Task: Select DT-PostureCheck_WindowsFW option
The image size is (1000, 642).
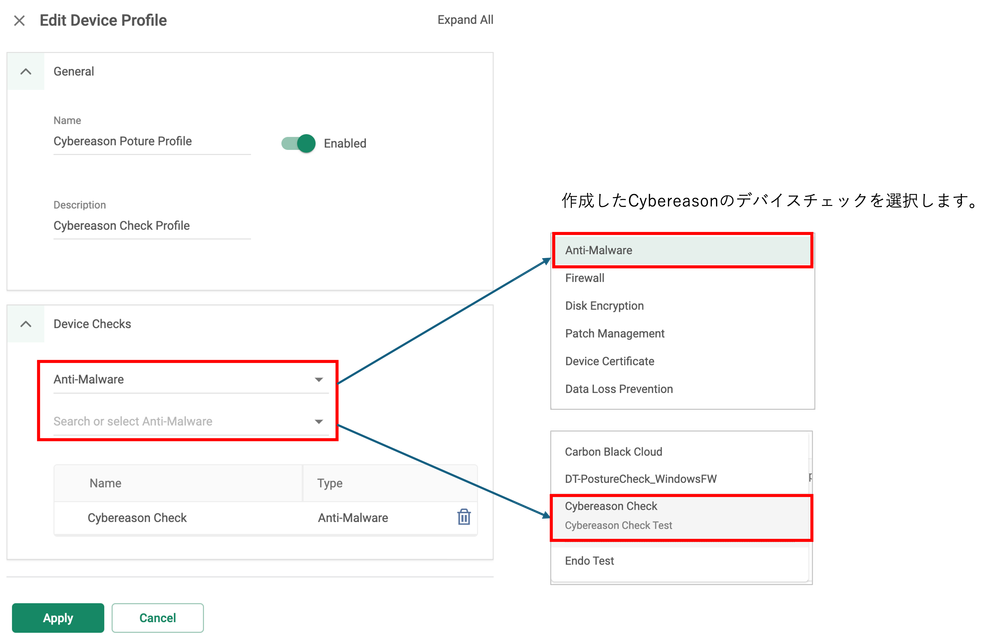Action: (681, 479)
